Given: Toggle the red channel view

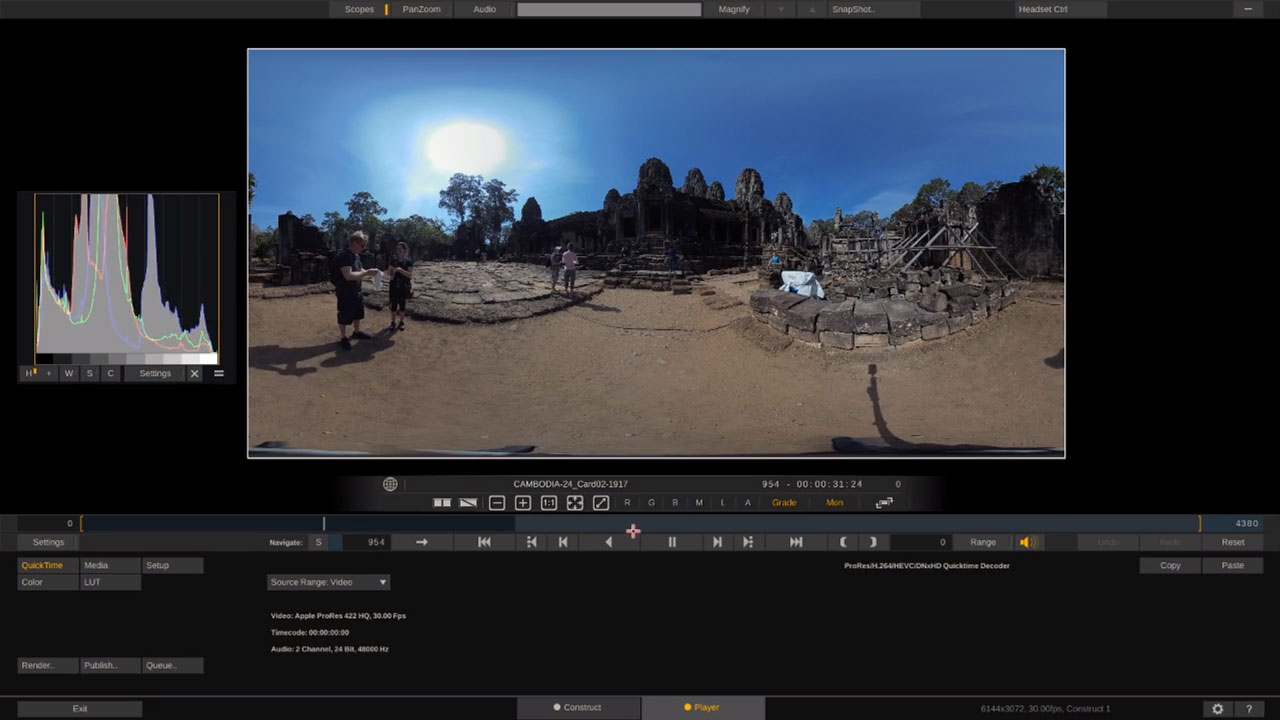Looking at the screenshot, I should pos(627,503).
